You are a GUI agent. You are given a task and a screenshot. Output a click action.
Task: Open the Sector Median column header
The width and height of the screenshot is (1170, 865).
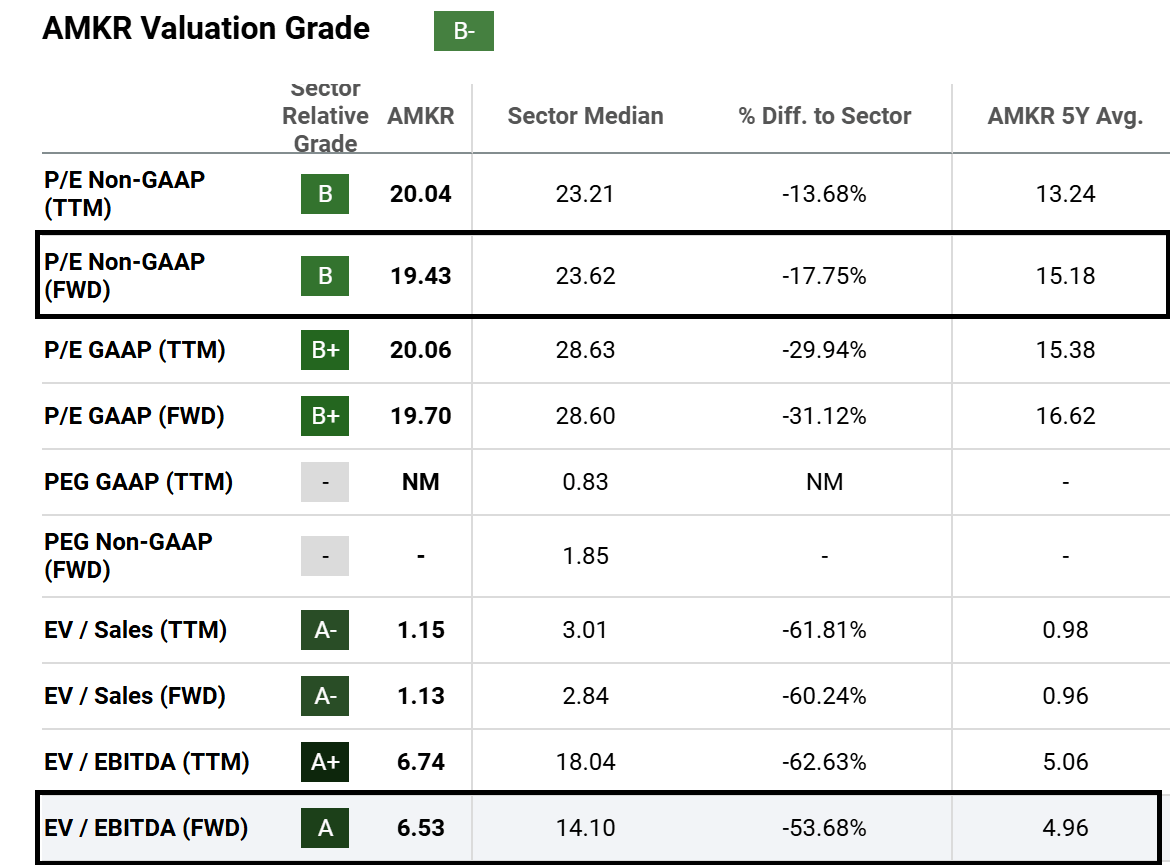[585, 116]
